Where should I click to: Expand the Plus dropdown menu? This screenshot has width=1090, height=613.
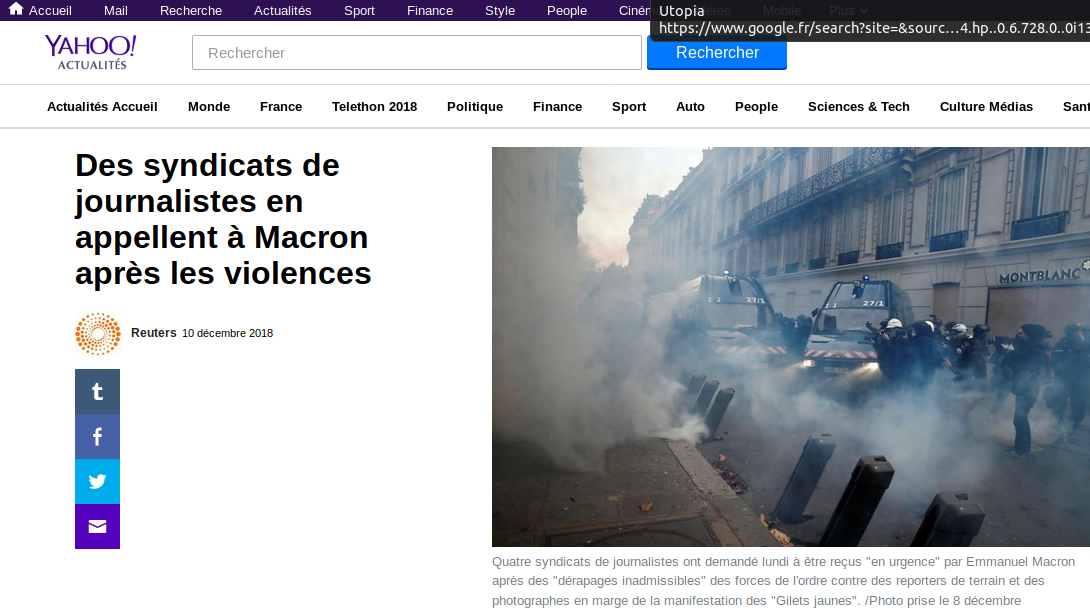[x=848, y=10]
